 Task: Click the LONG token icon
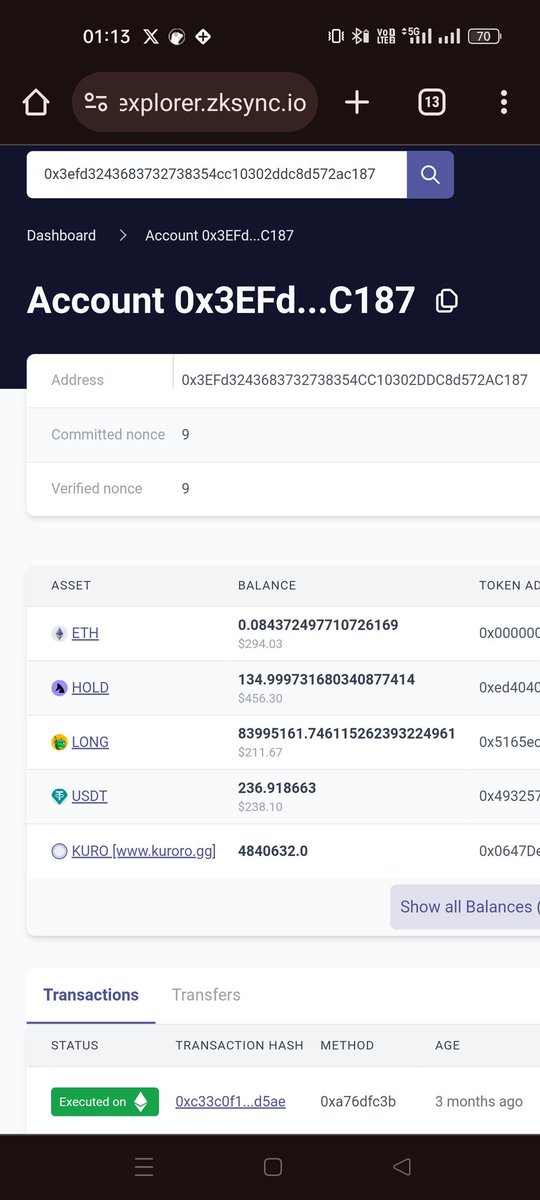(59, 742)
